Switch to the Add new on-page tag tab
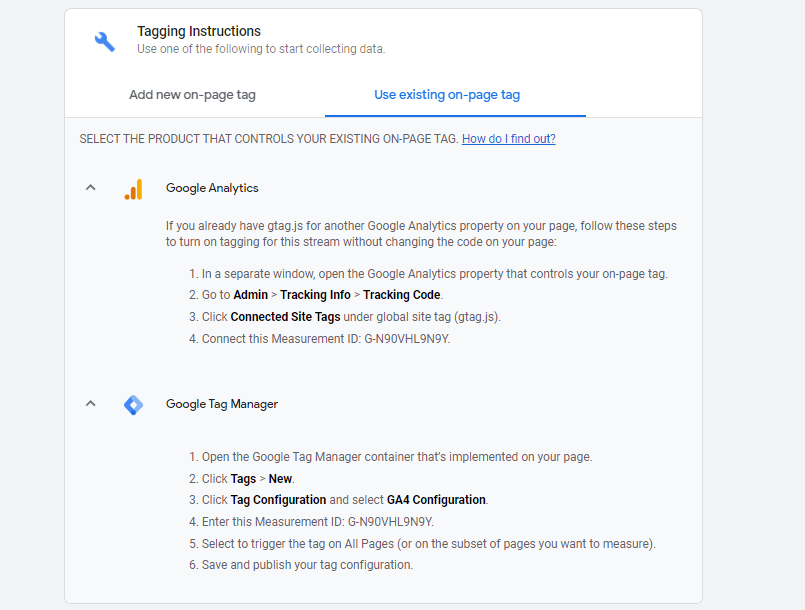 (x=192, y=95)
